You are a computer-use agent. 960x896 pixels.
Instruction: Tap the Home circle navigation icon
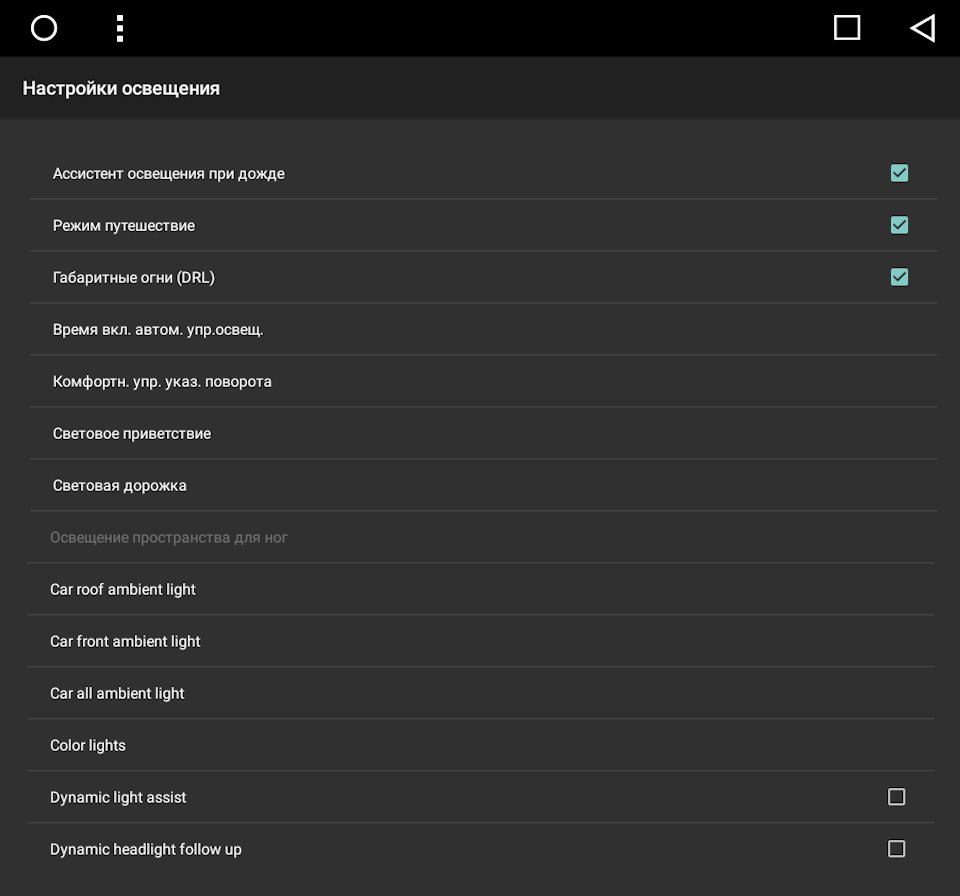pos(44,28)
